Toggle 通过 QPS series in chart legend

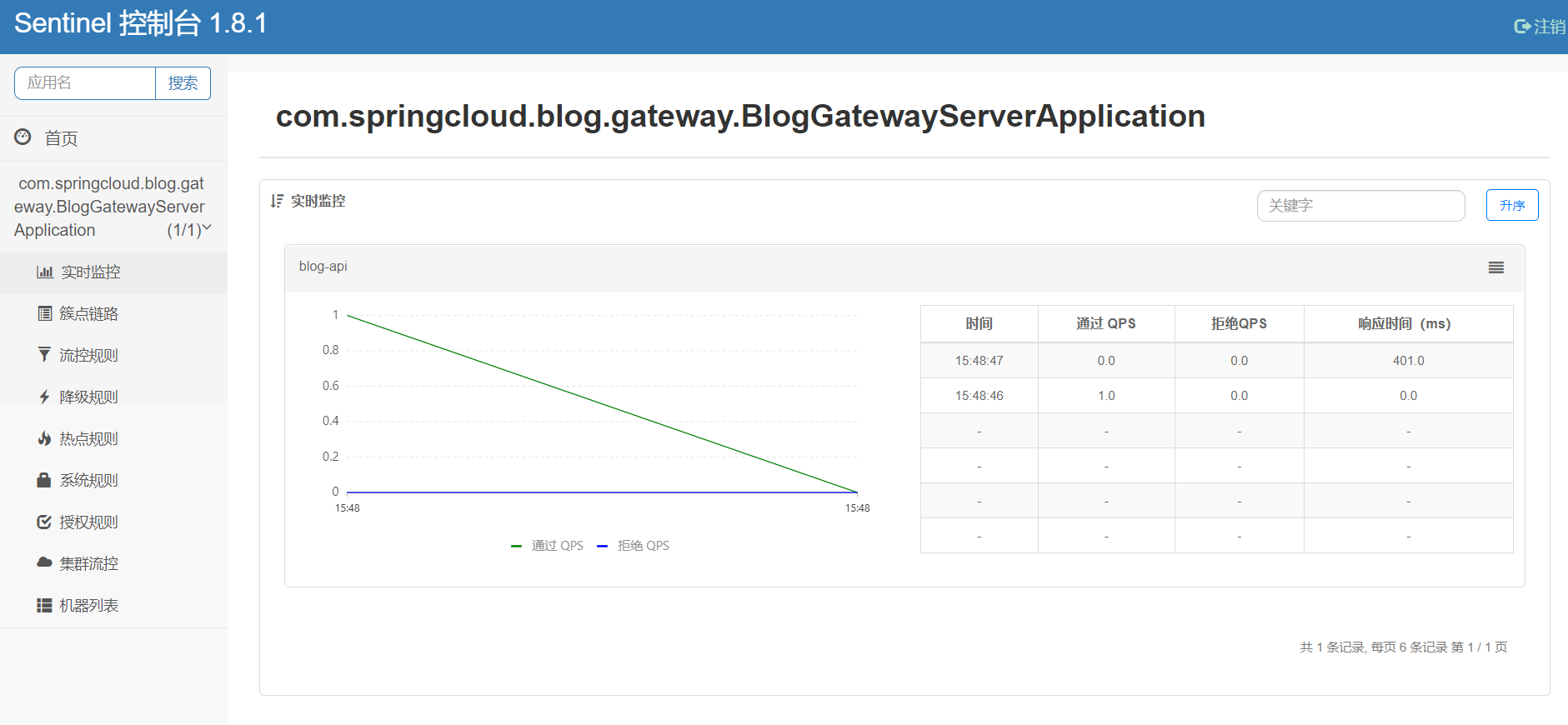(x=547, y=546)
